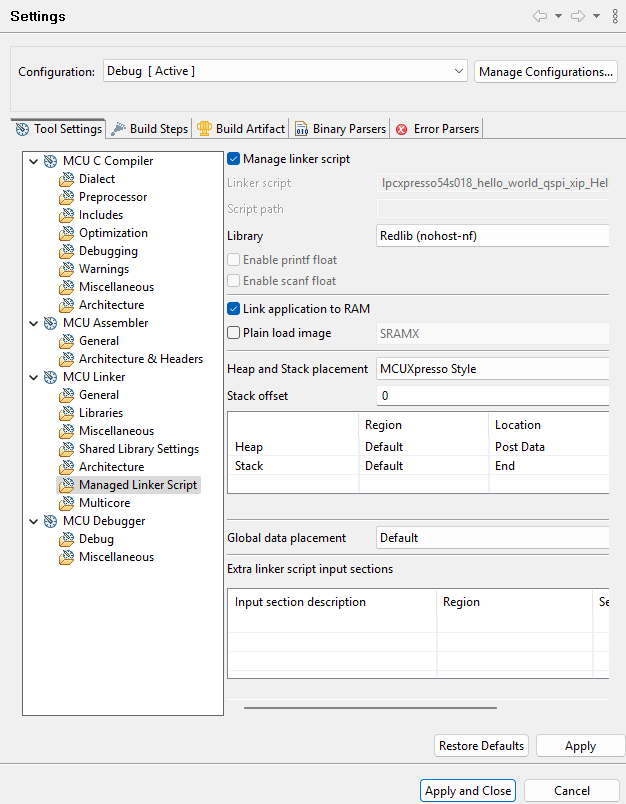The image size is (626, 804).
Task: Toggle Enable scanf float checkbox
Action: 233,281
